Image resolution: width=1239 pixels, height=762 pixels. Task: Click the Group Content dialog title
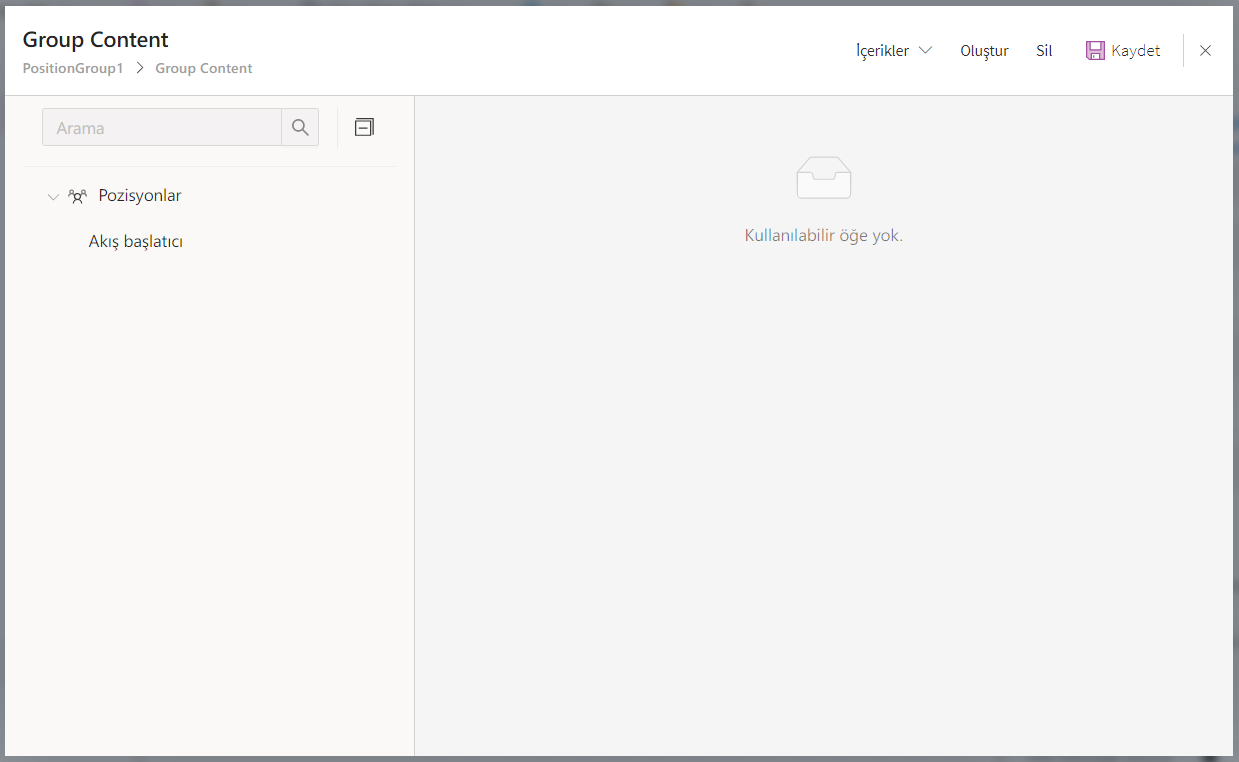tap(96, 40)
